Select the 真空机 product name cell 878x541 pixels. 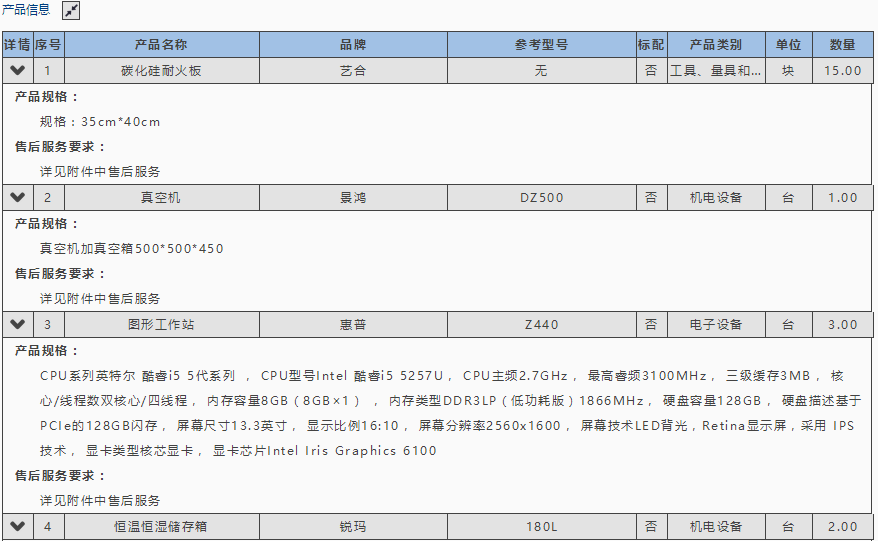pos(161,198)
